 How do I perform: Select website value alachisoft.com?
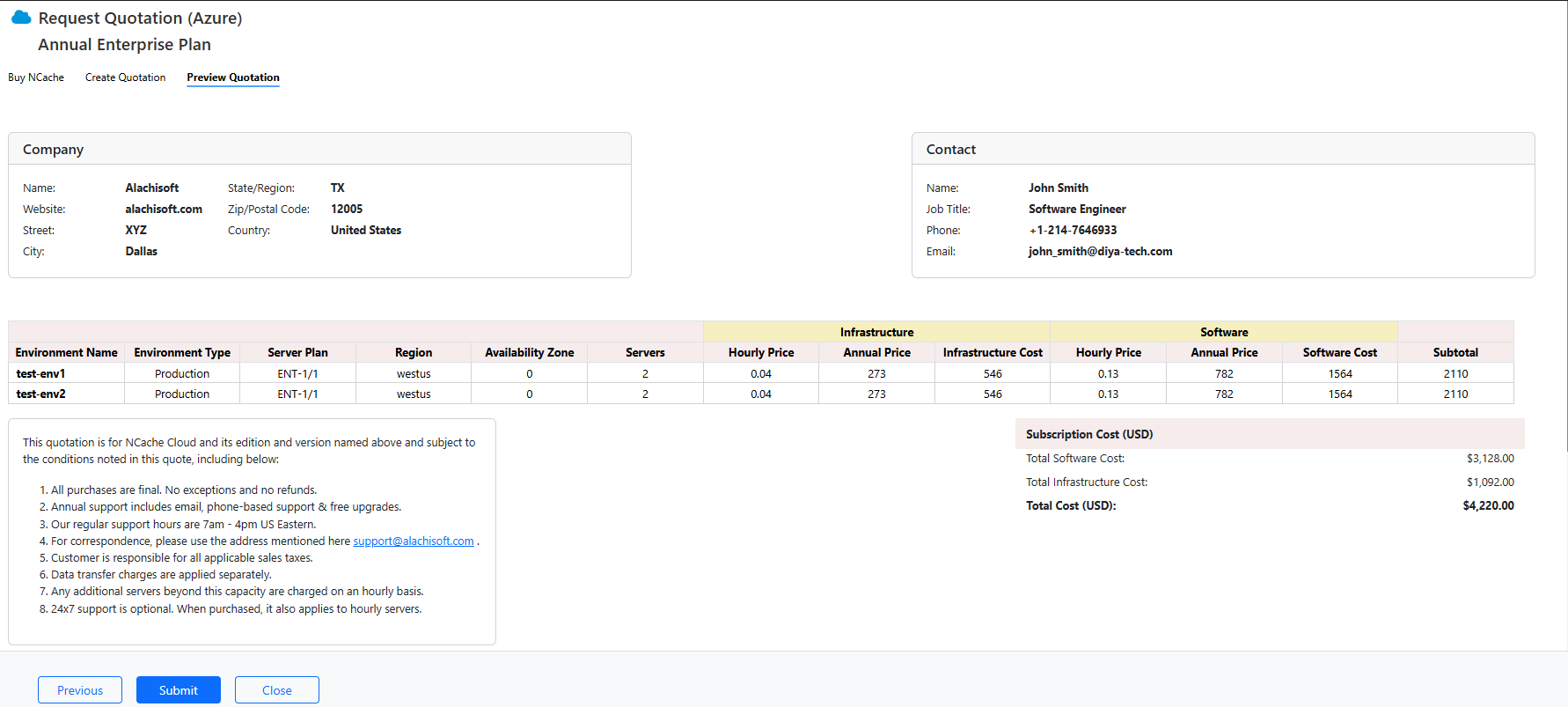[164, 209]
